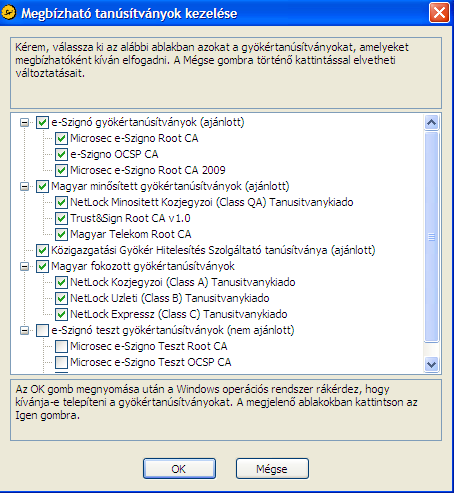
Task: Click the vertical scrollbar thumb
Action: [x=432, y=237]
